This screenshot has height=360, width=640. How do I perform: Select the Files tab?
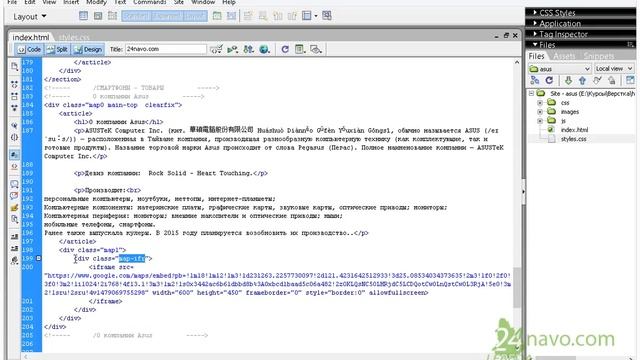pos(536,56)
